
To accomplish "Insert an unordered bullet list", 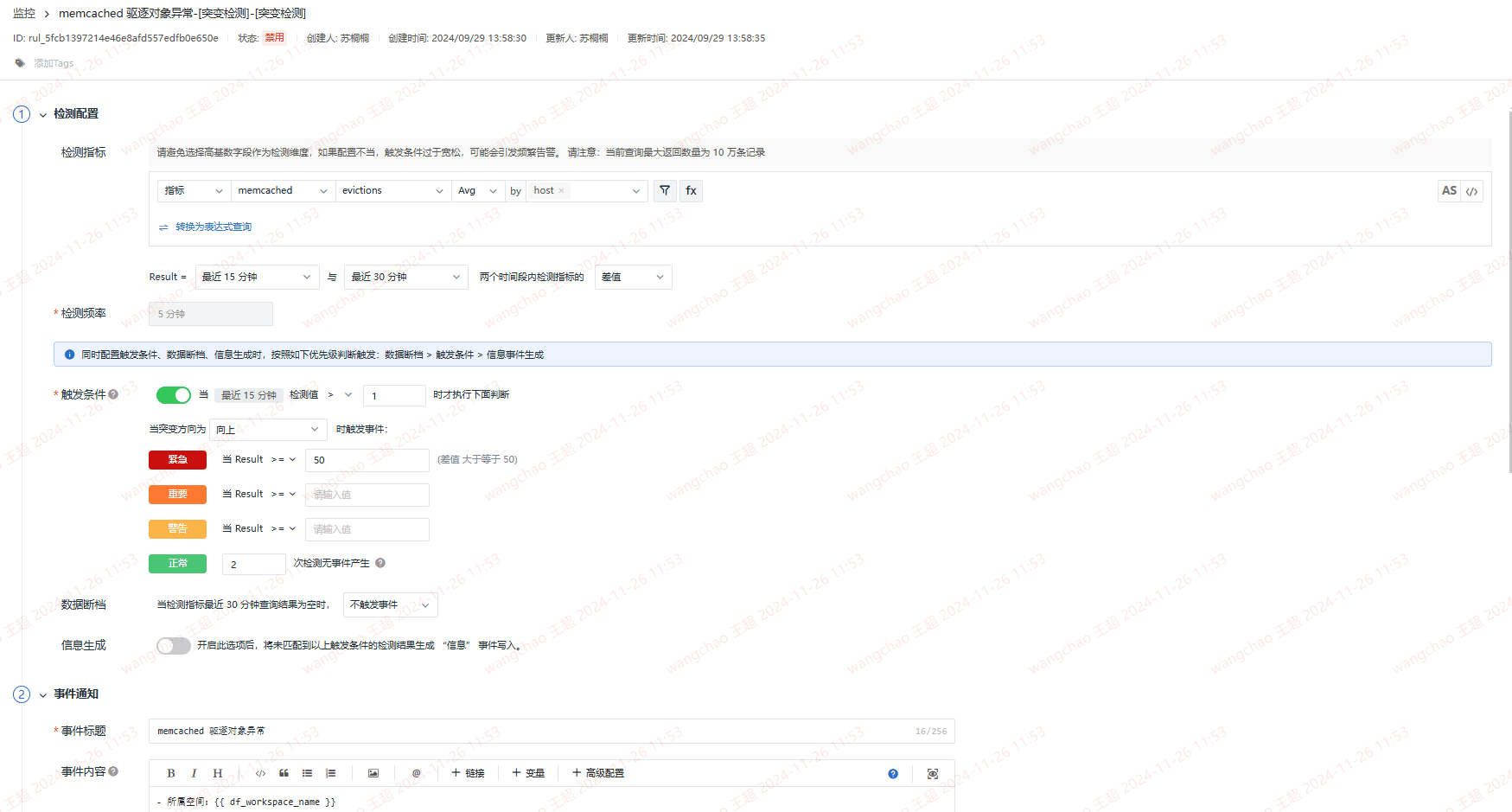I will pos(307,773).
